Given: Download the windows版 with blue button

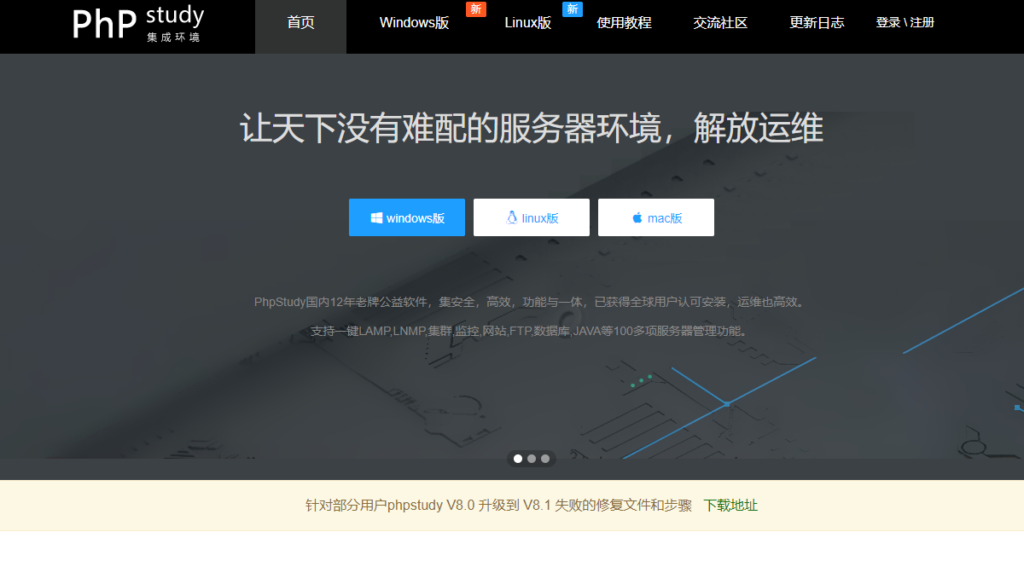Looking at the screenshot, I should pyautogui.click(x=407, y=217).
